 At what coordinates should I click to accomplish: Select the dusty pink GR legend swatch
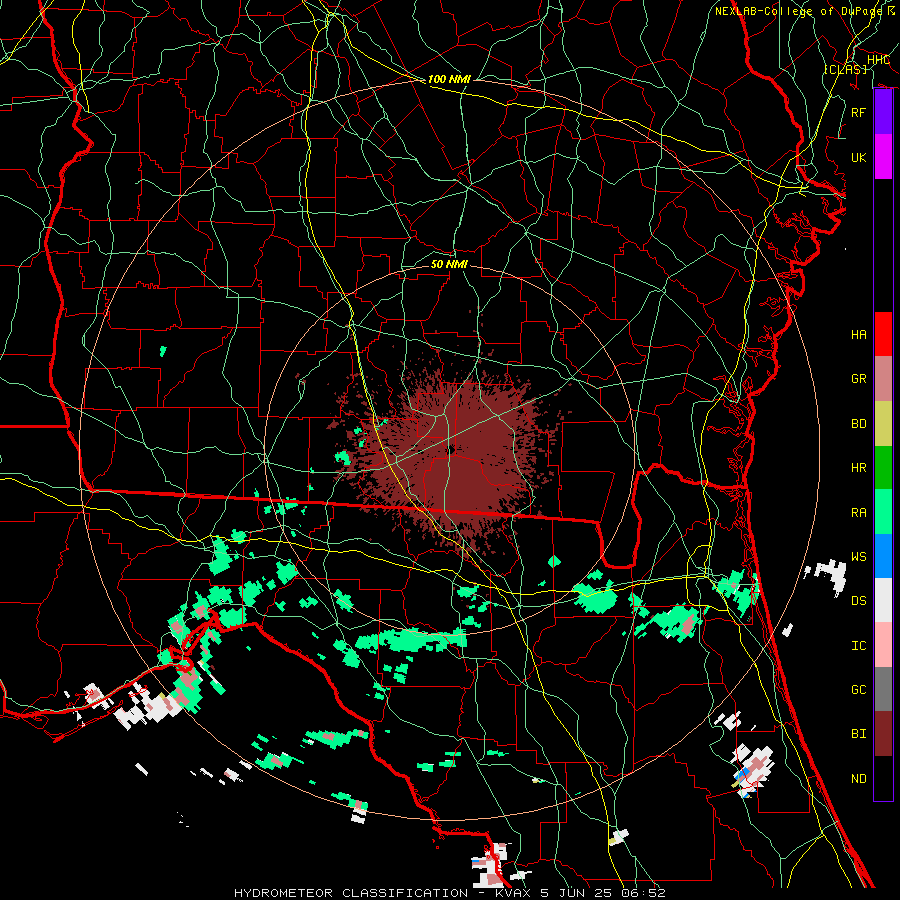(883, 378)
